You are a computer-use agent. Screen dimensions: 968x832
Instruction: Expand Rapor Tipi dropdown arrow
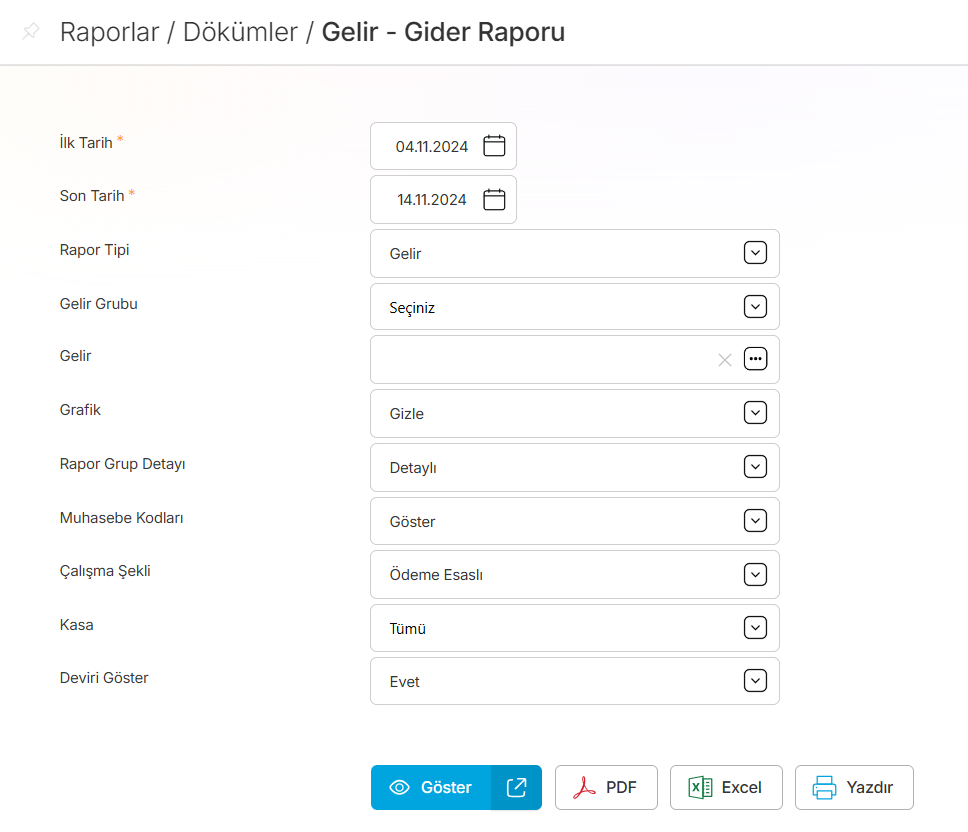click(x=756, y=252)
